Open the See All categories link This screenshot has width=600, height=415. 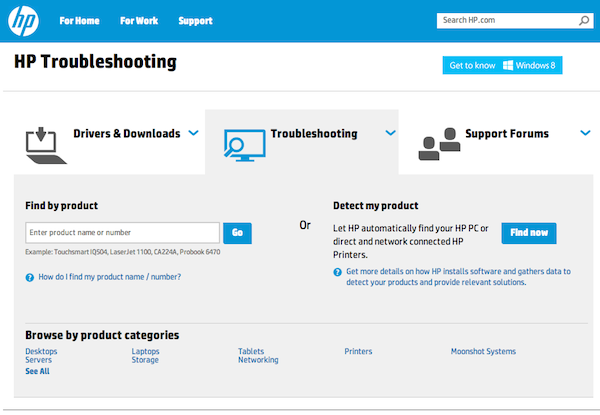[37, 371]
